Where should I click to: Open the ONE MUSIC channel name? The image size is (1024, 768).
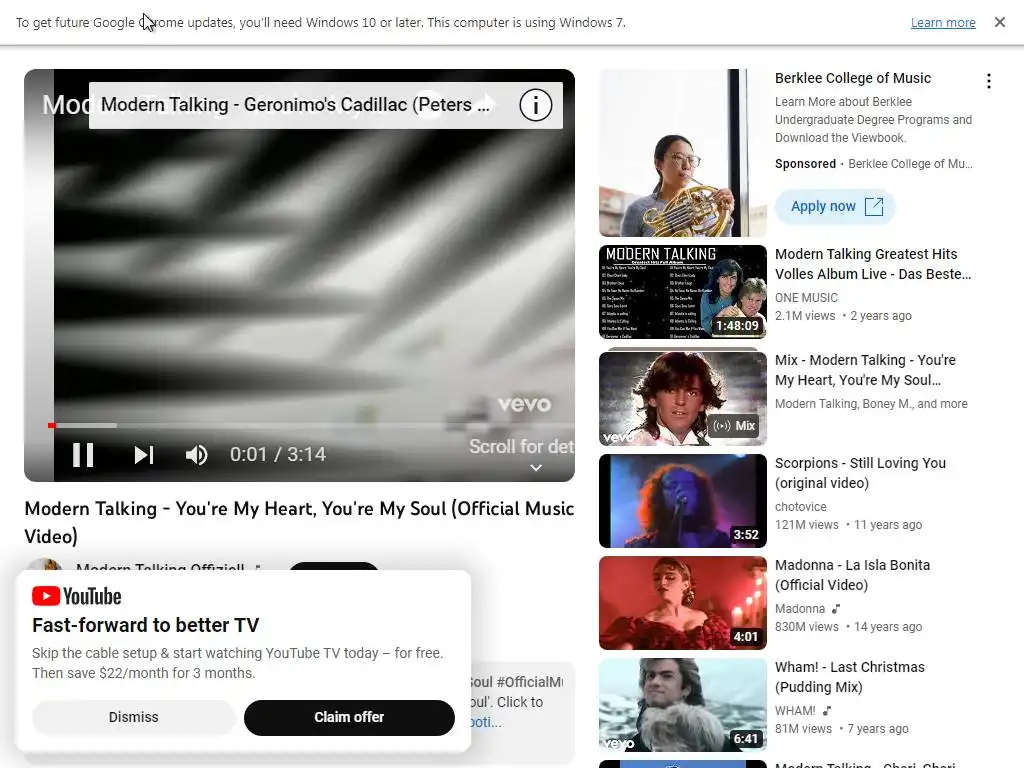click(x=806, y=298)
